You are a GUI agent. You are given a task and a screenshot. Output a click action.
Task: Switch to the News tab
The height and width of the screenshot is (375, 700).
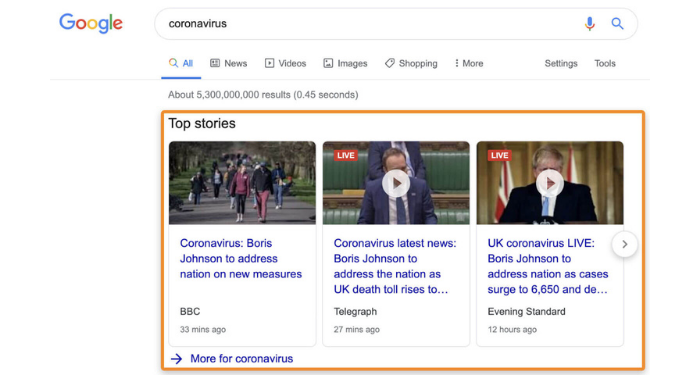(229, 63)
